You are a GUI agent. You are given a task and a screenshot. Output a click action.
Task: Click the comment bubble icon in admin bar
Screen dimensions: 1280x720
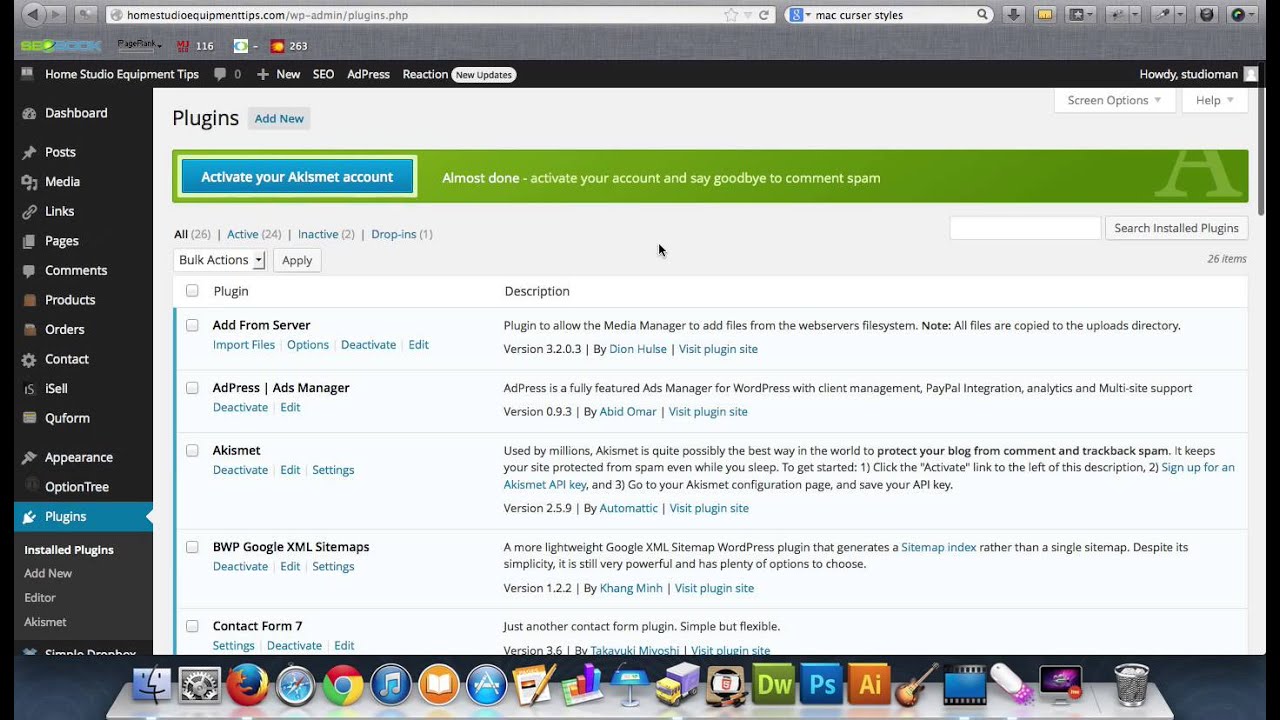coord(220,74)
